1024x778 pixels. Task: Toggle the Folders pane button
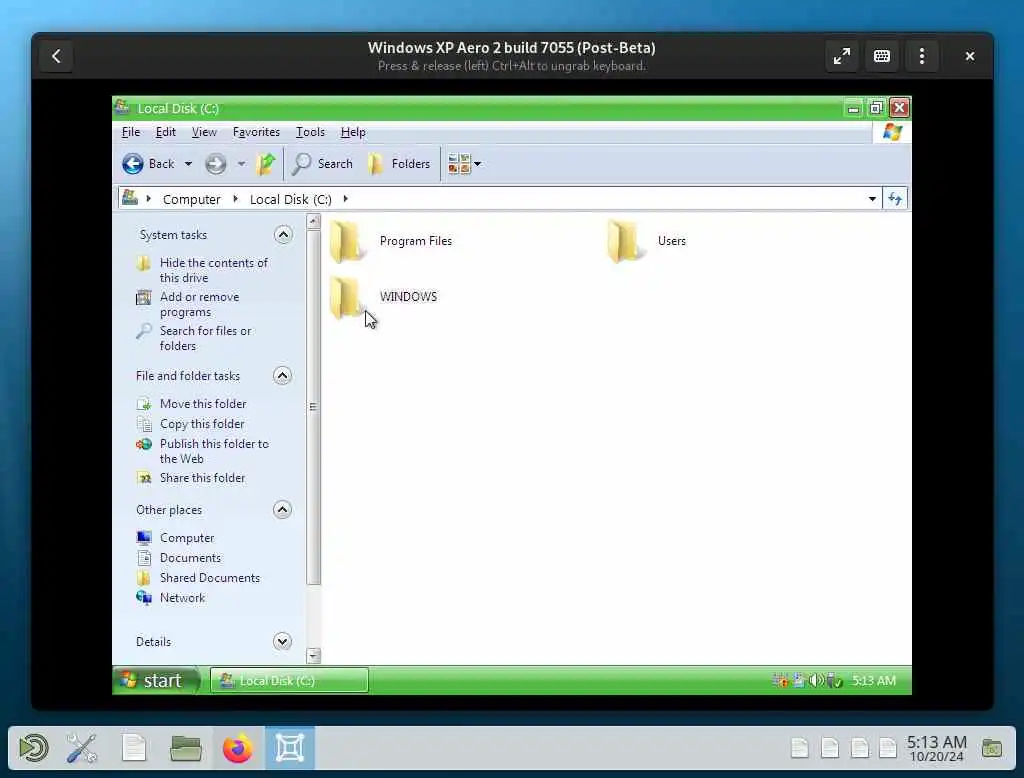click(x=399, y=164)
